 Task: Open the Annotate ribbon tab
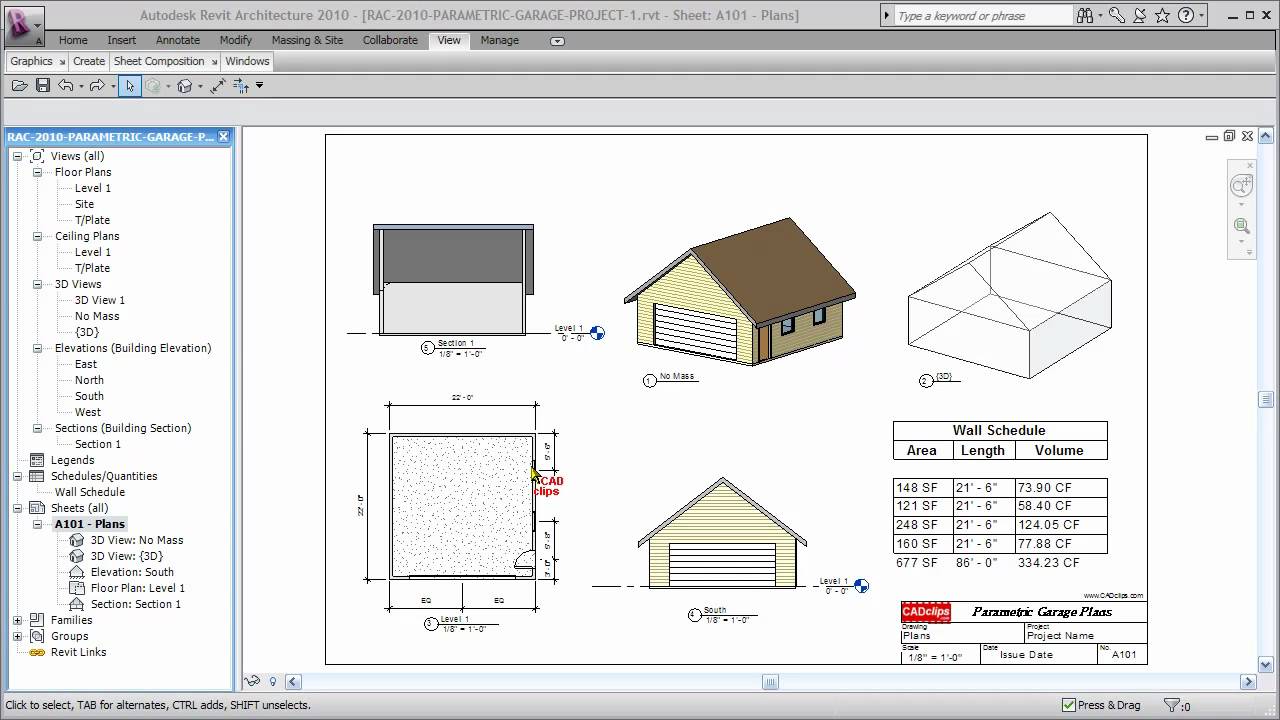[x=177, y=40]
